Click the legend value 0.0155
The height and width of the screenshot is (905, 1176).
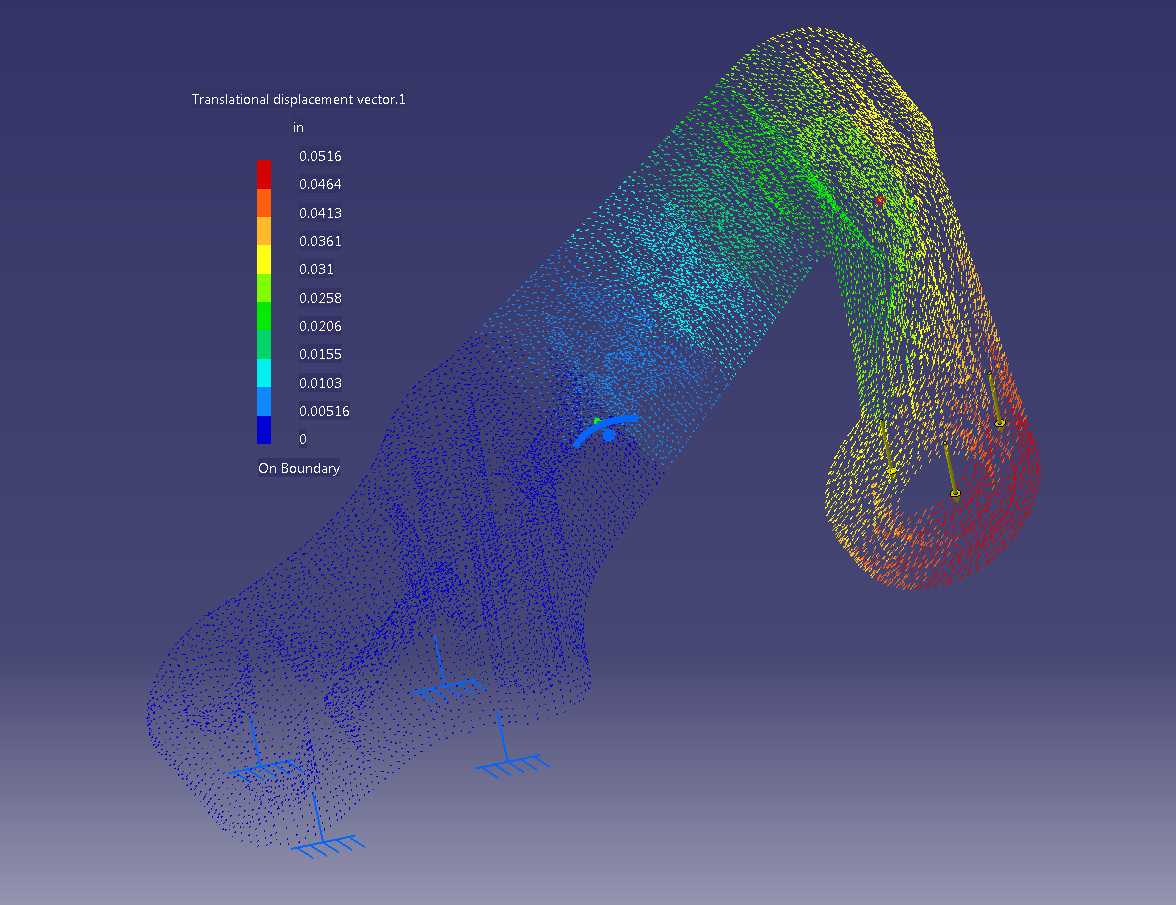point(320,354)
